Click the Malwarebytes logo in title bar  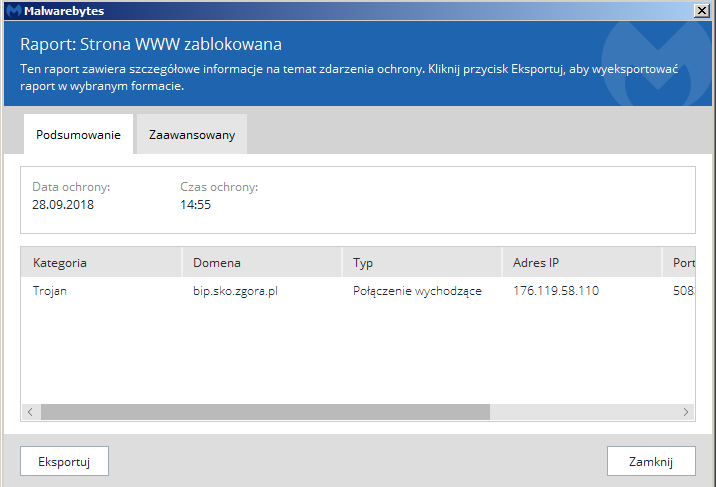(x=13, y=11)
